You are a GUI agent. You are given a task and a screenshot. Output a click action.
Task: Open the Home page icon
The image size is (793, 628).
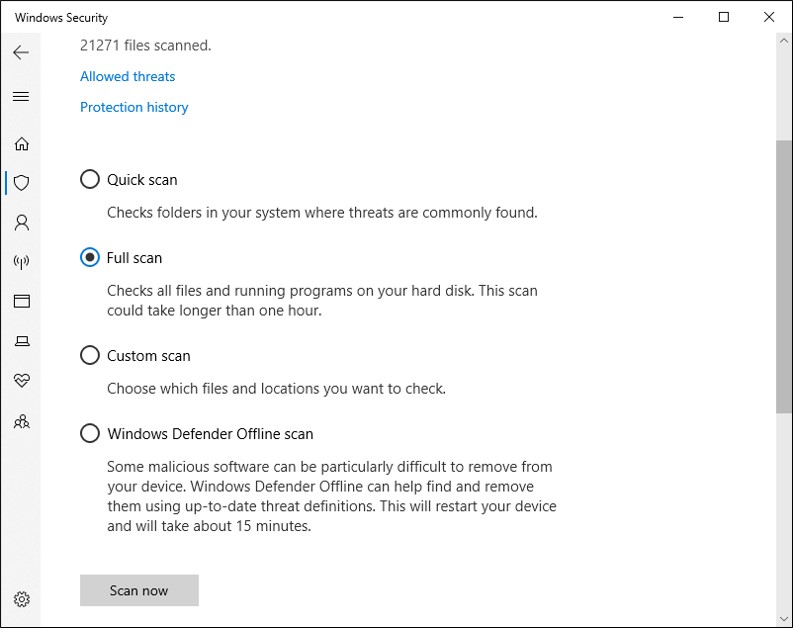coord(21,144)
